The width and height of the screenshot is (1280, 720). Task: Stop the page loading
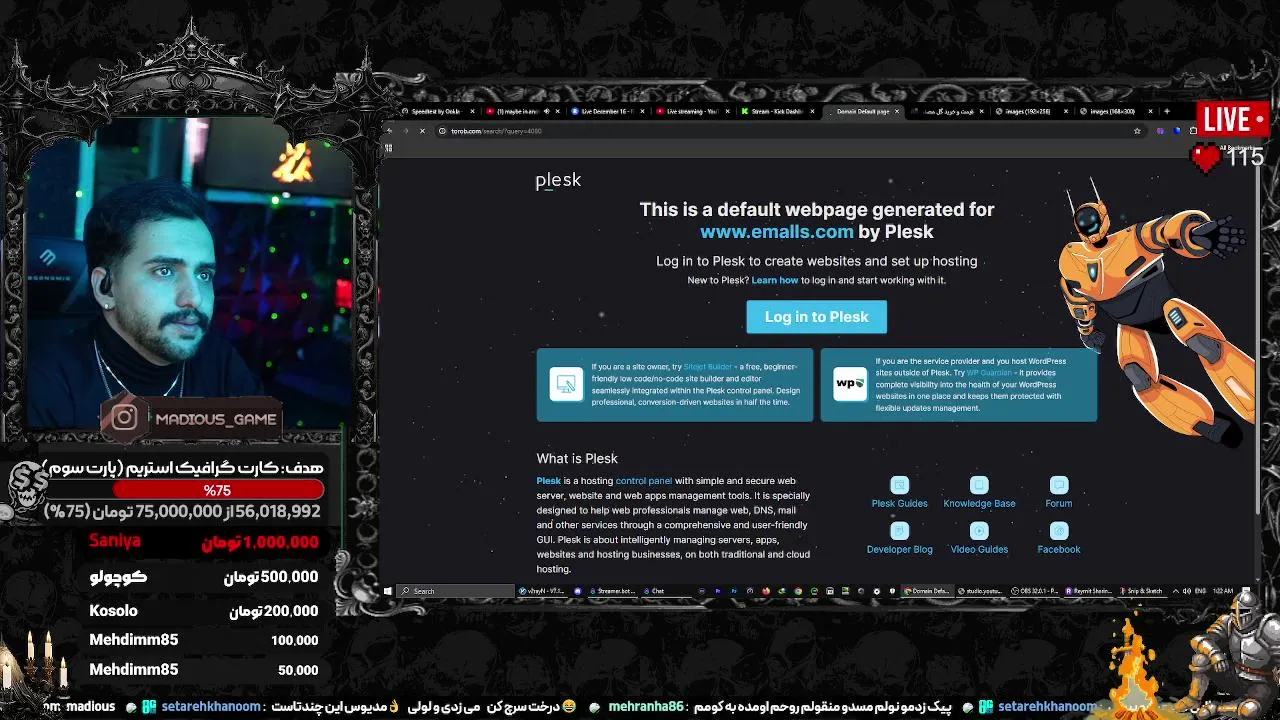tap(422, 131)
